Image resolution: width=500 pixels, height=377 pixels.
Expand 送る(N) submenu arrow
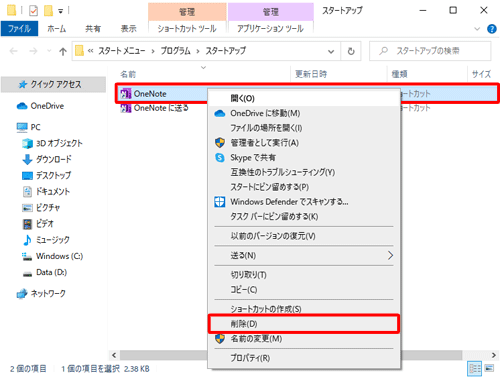390,256
